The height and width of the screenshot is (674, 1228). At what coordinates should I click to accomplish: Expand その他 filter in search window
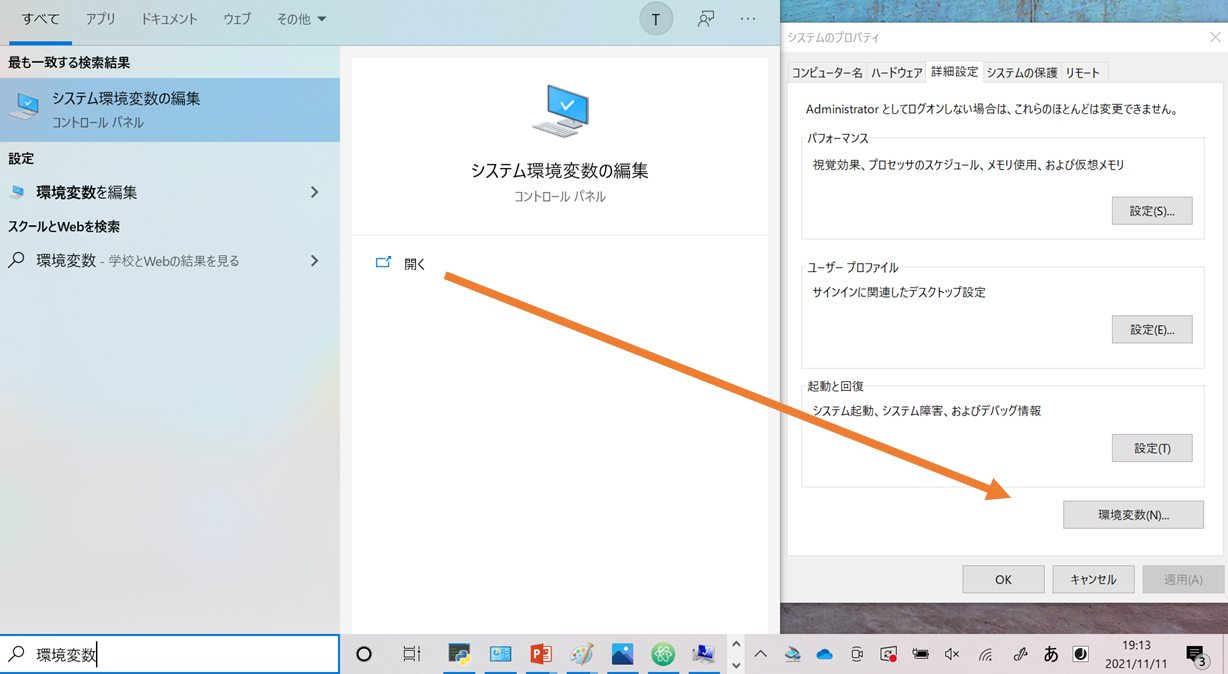click(300, 18)
